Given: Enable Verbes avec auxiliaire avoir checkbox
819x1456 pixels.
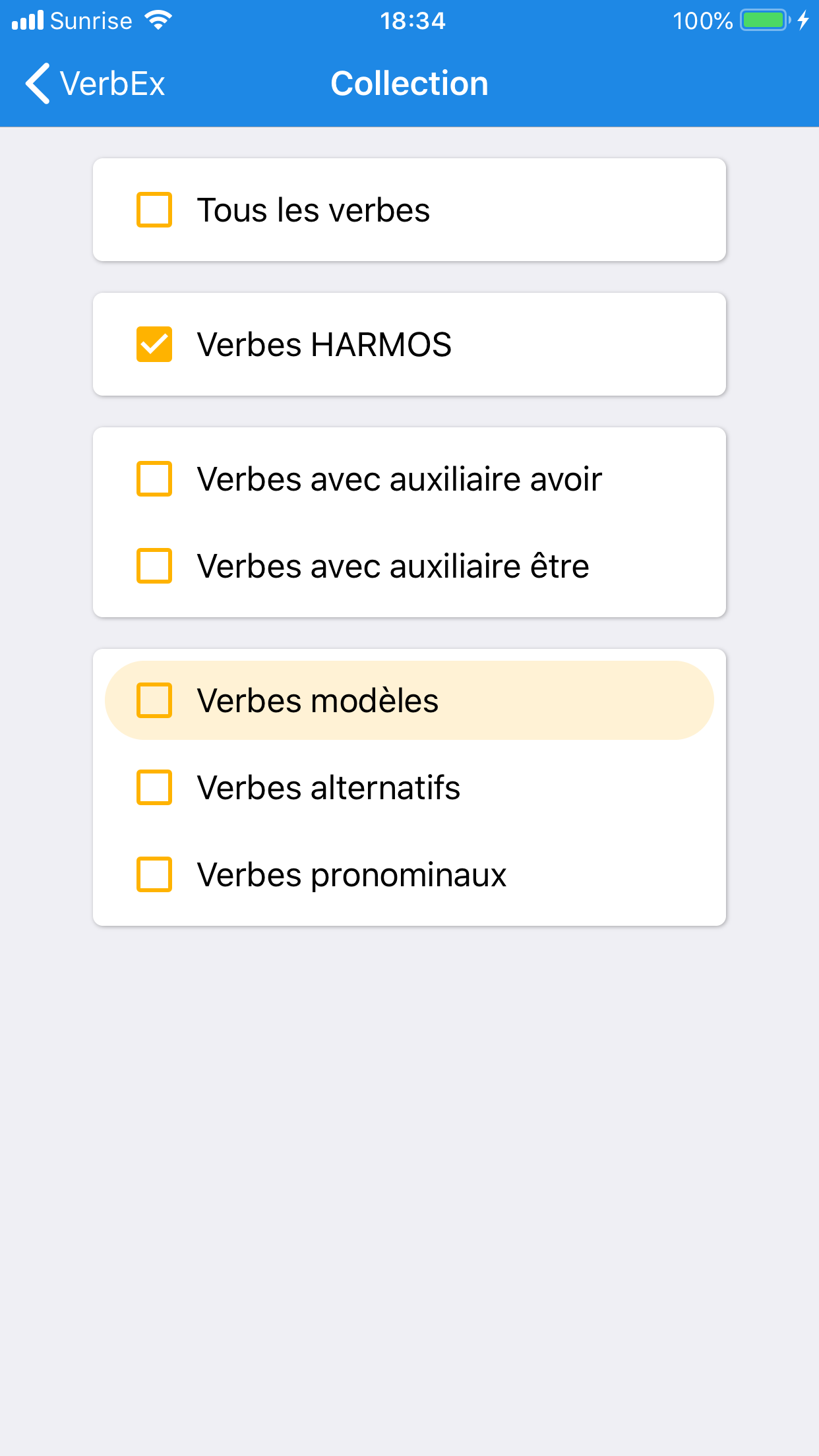Looking at the screenshot, I should [154, 479].
